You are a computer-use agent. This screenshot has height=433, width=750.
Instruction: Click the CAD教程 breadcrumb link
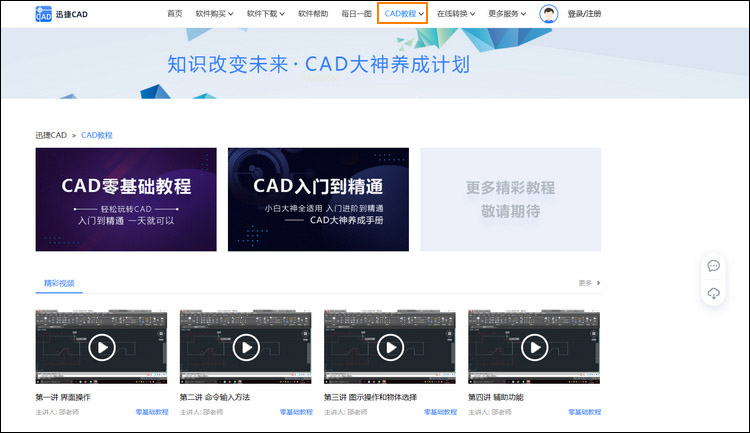(97, 135)
